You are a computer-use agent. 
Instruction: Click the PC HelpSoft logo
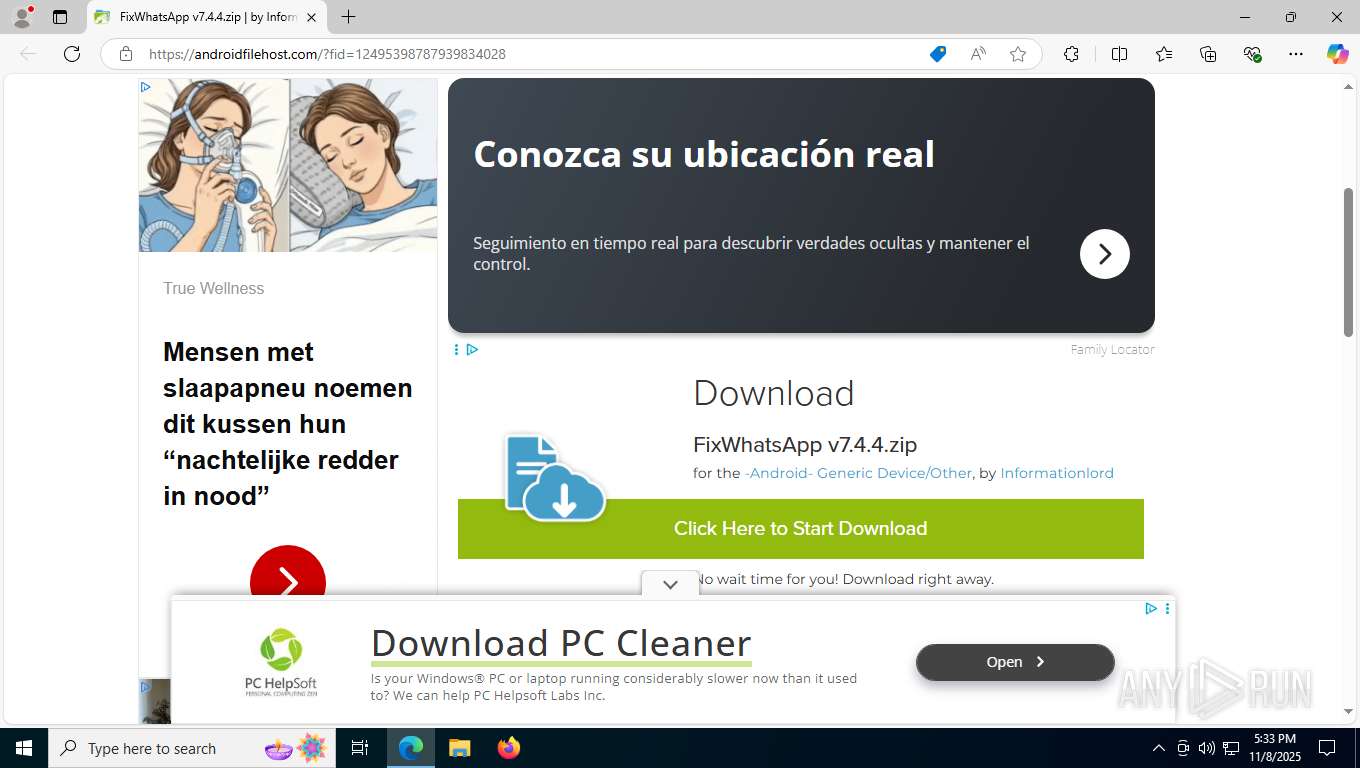[x=281, y=662]
